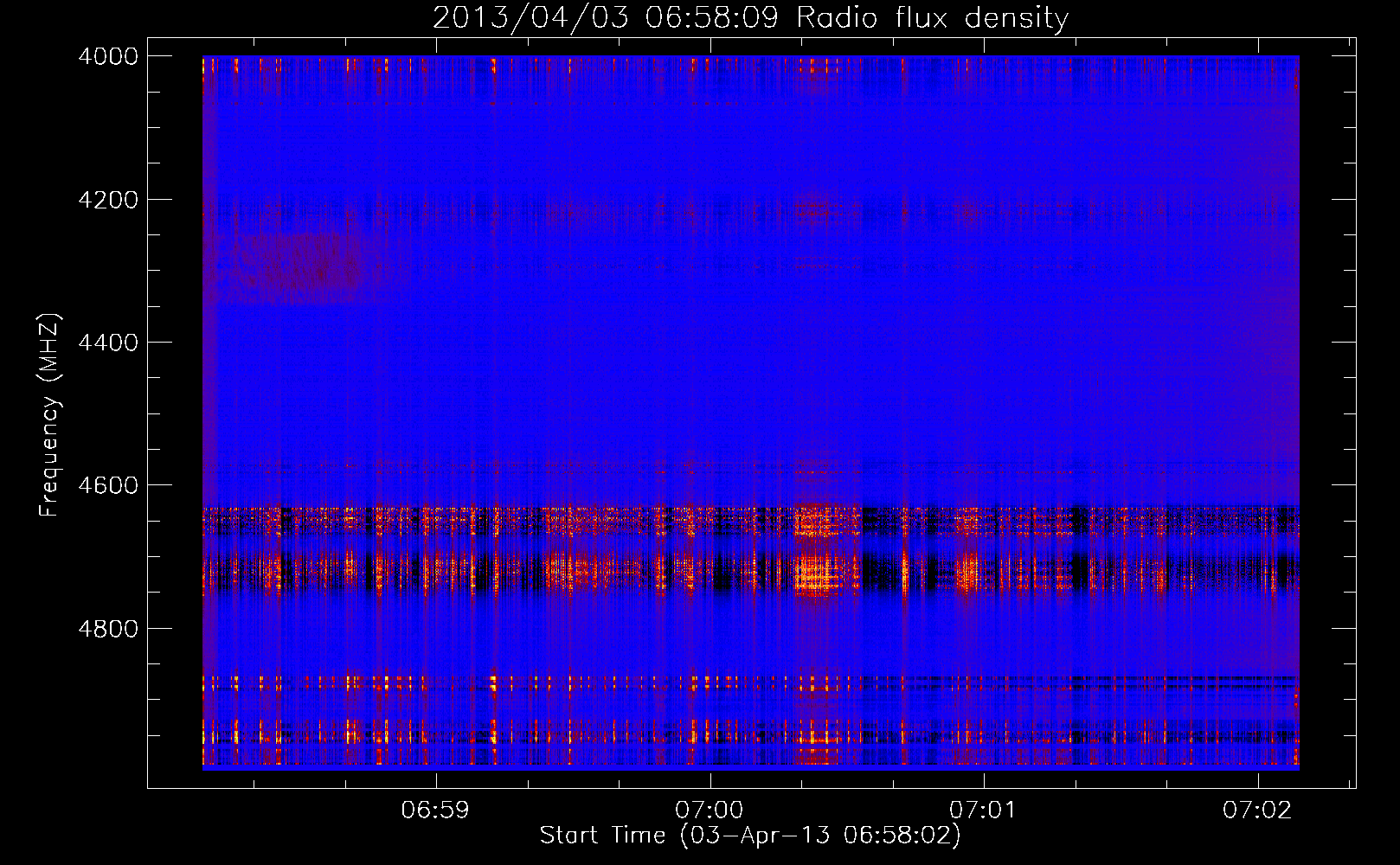The width and height of the screenshot is (1400, 865).
Task: Select the 4600 frequency tick label
Action: tap(108, 485)
